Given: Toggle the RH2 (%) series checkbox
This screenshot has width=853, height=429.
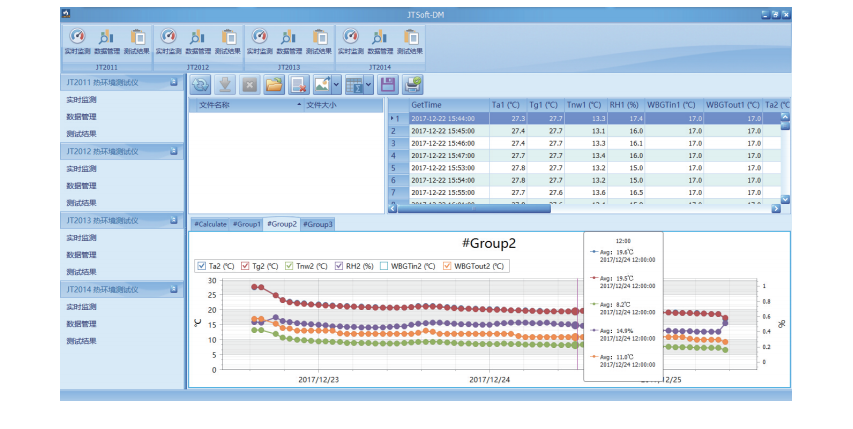Looking at the screenshot, I should pos(339,266).
